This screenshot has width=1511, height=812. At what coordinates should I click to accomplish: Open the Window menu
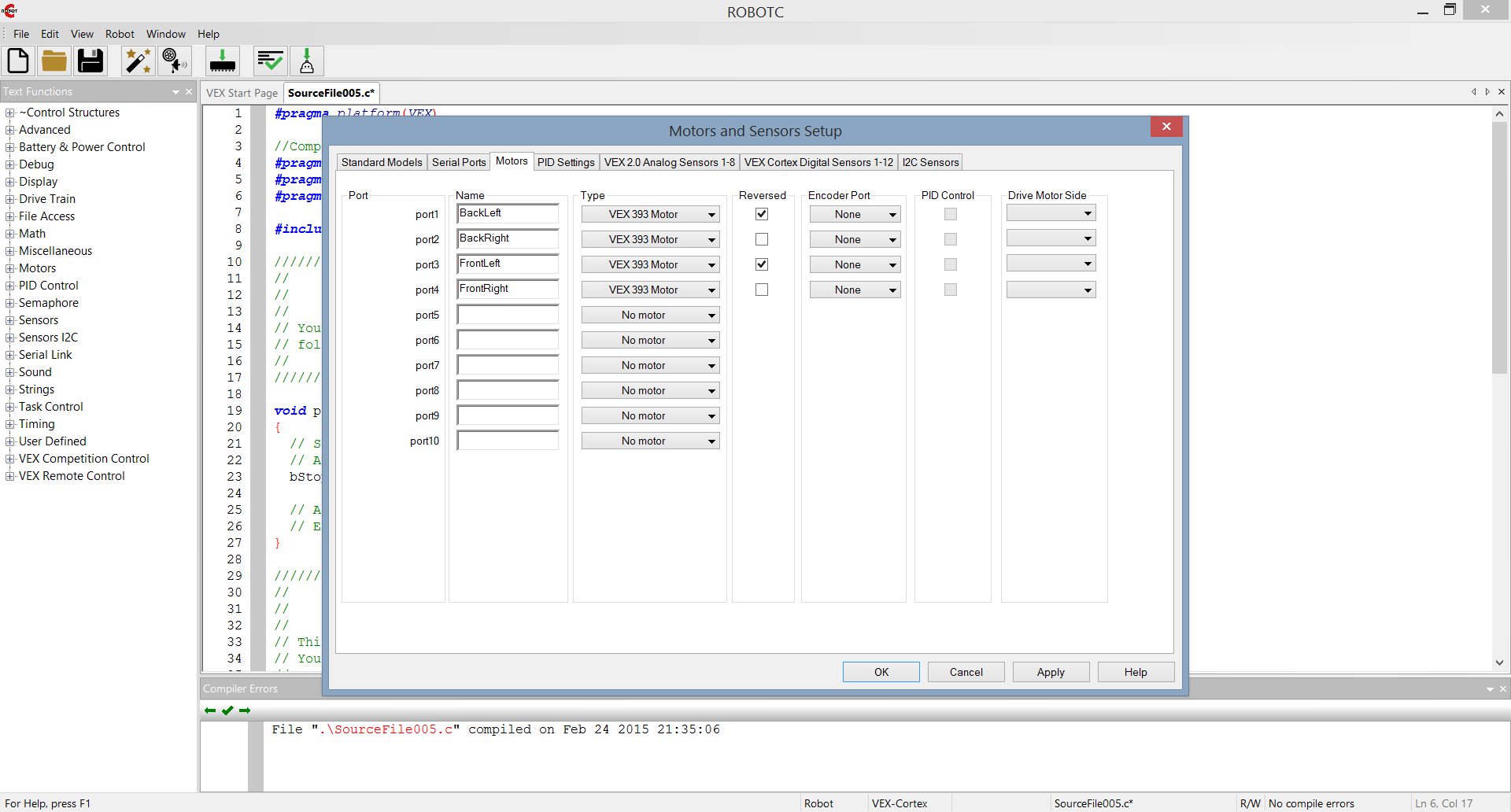point(166,34)
